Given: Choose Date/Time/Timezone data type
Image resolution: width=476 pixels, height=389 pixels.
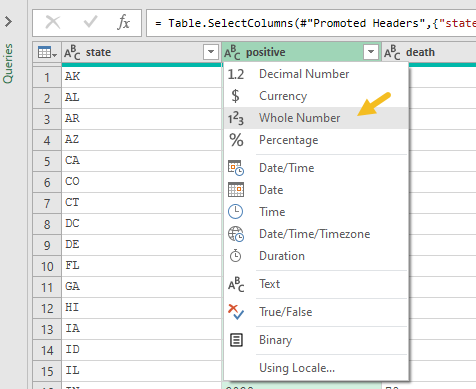Looking at the screenshot, I should tap(316, 234).
